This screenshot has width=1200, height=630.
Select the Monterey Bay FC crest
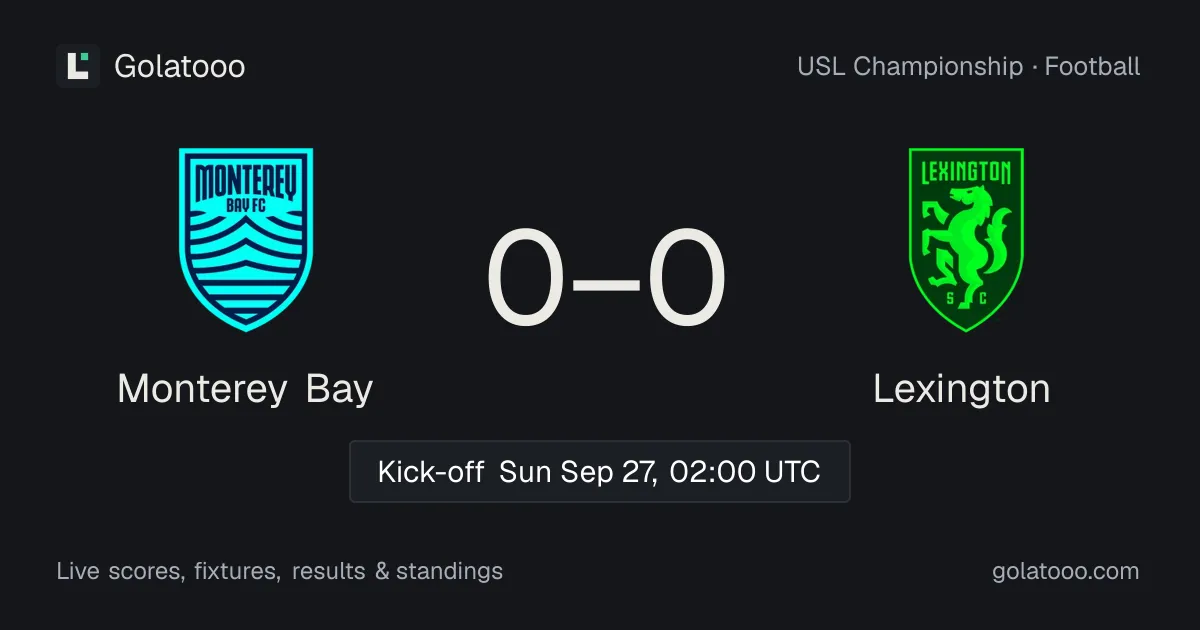[x=246, y=239]
